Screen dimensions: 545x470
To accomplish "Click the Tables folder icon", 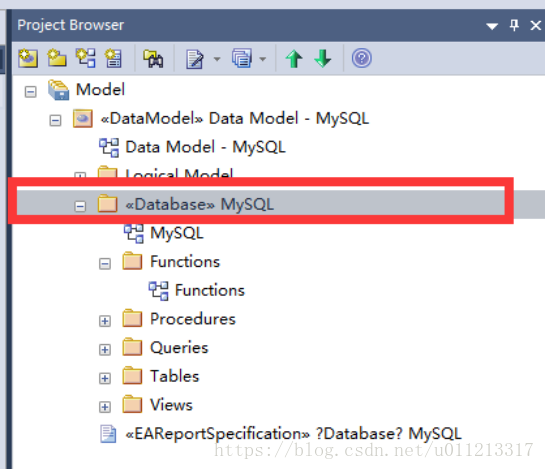I will (132, 375).
